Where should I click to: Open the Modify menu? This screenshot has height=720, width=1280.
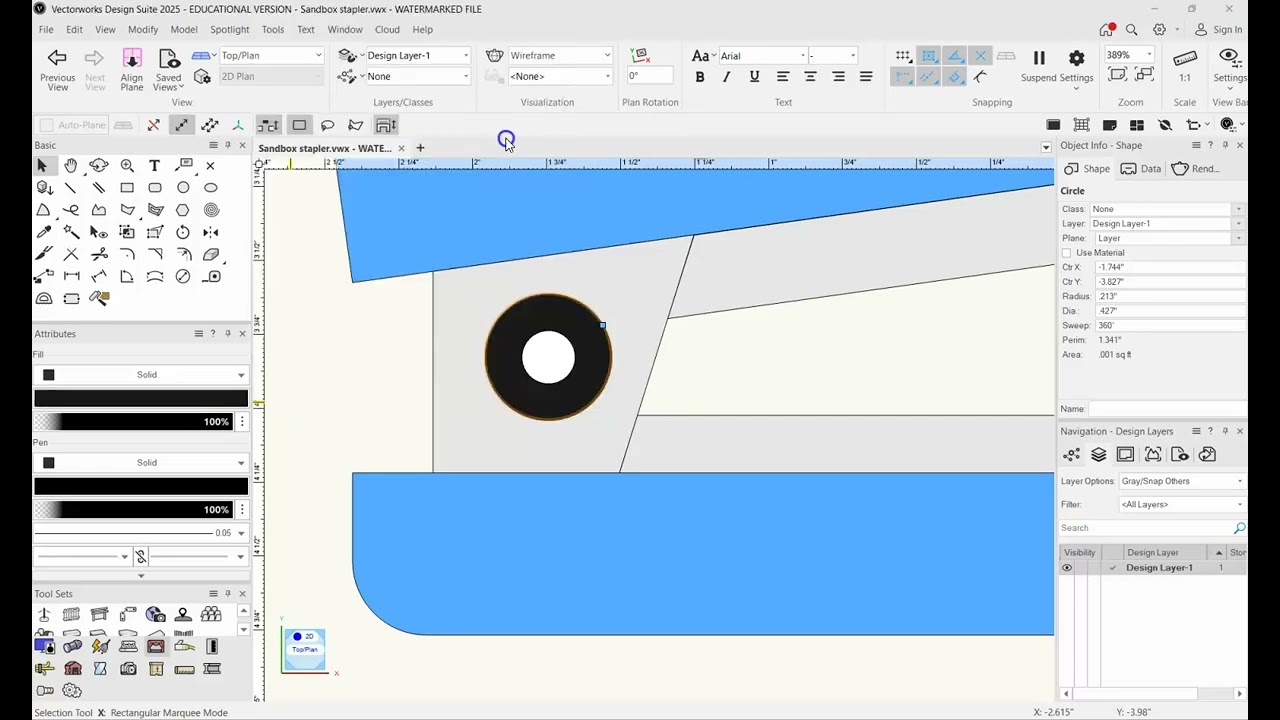(143, 30)
